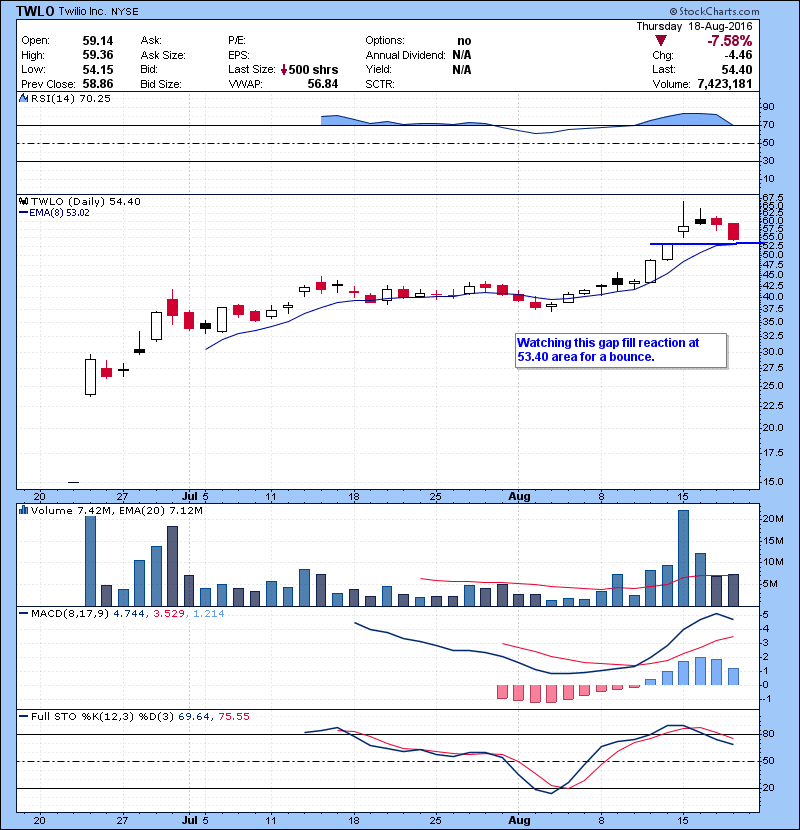Click the Options value 'no'
The width and height of the screenshot is (800, 830).
click(464, 41)
